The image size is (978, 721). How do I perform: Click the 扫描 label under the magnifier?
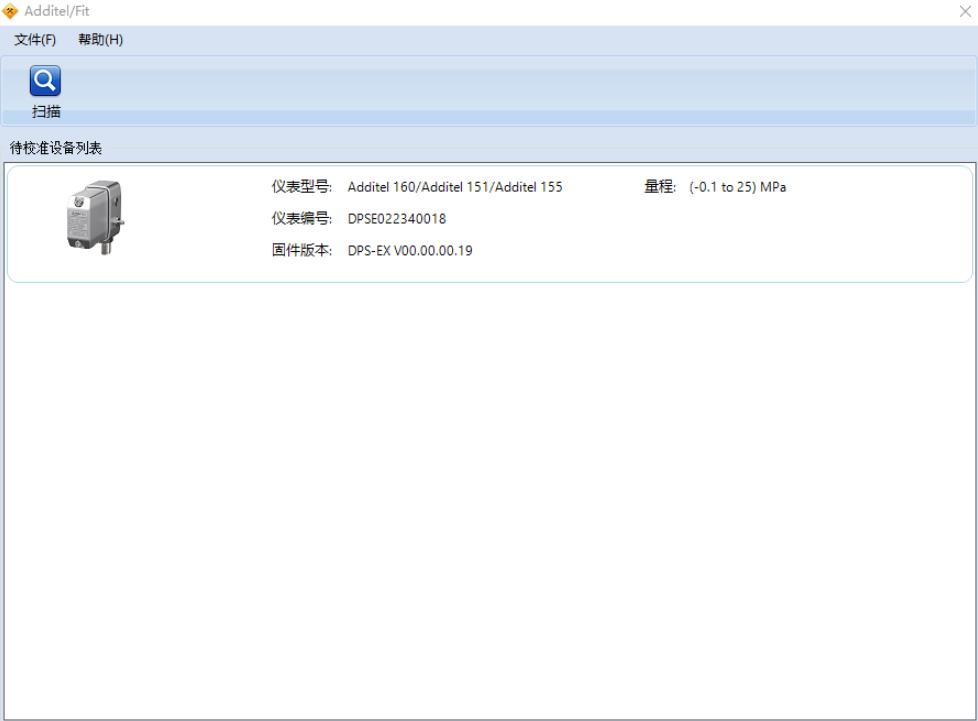tap(46, 112)
